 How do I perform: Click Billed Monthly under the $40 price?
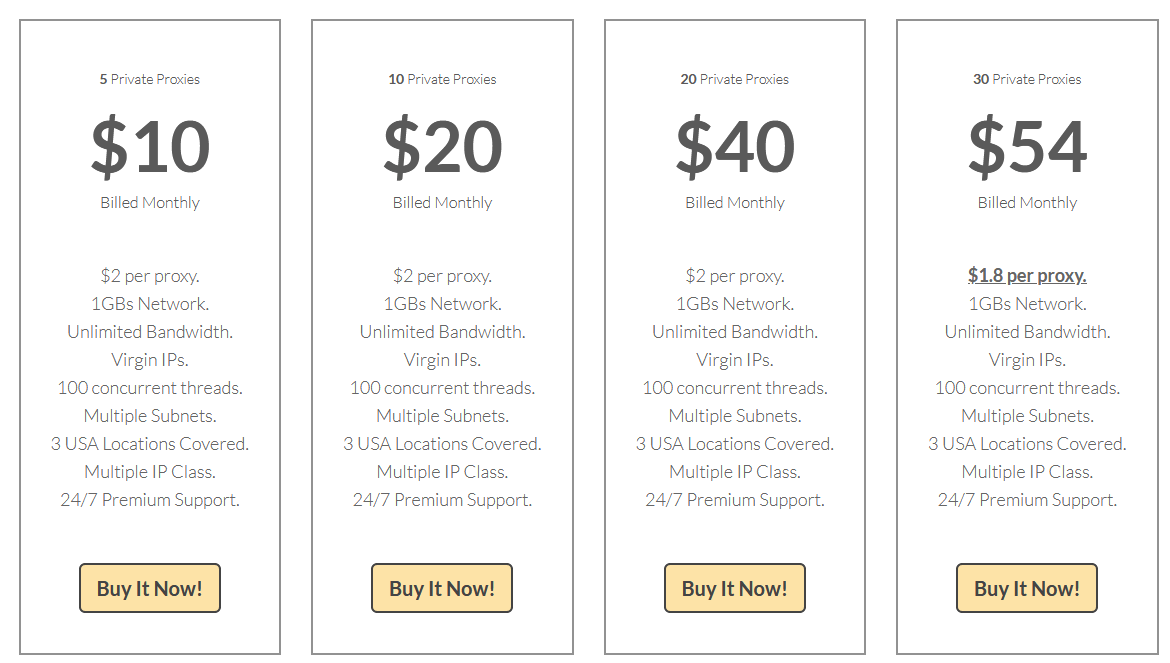[x=734, y=201]
